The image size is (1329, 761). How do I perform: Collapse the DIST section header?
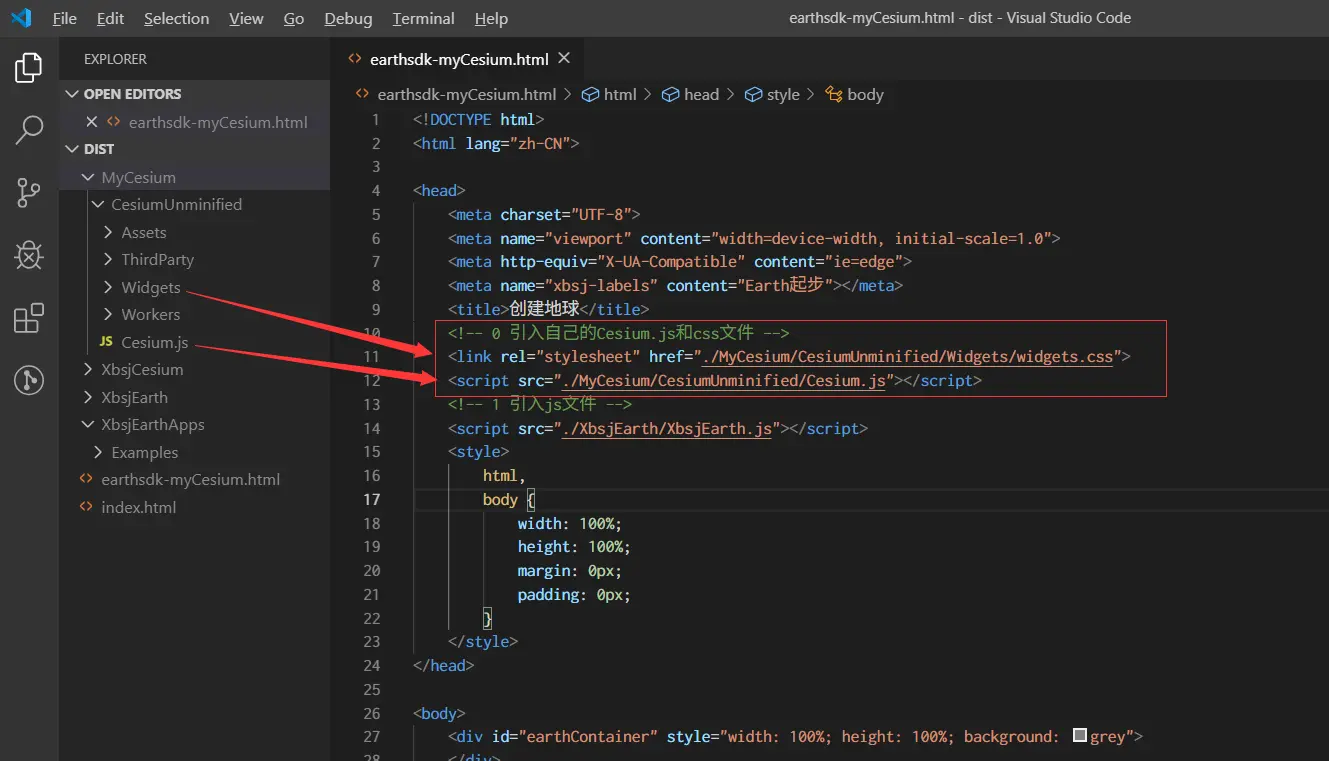coord(194,149)
